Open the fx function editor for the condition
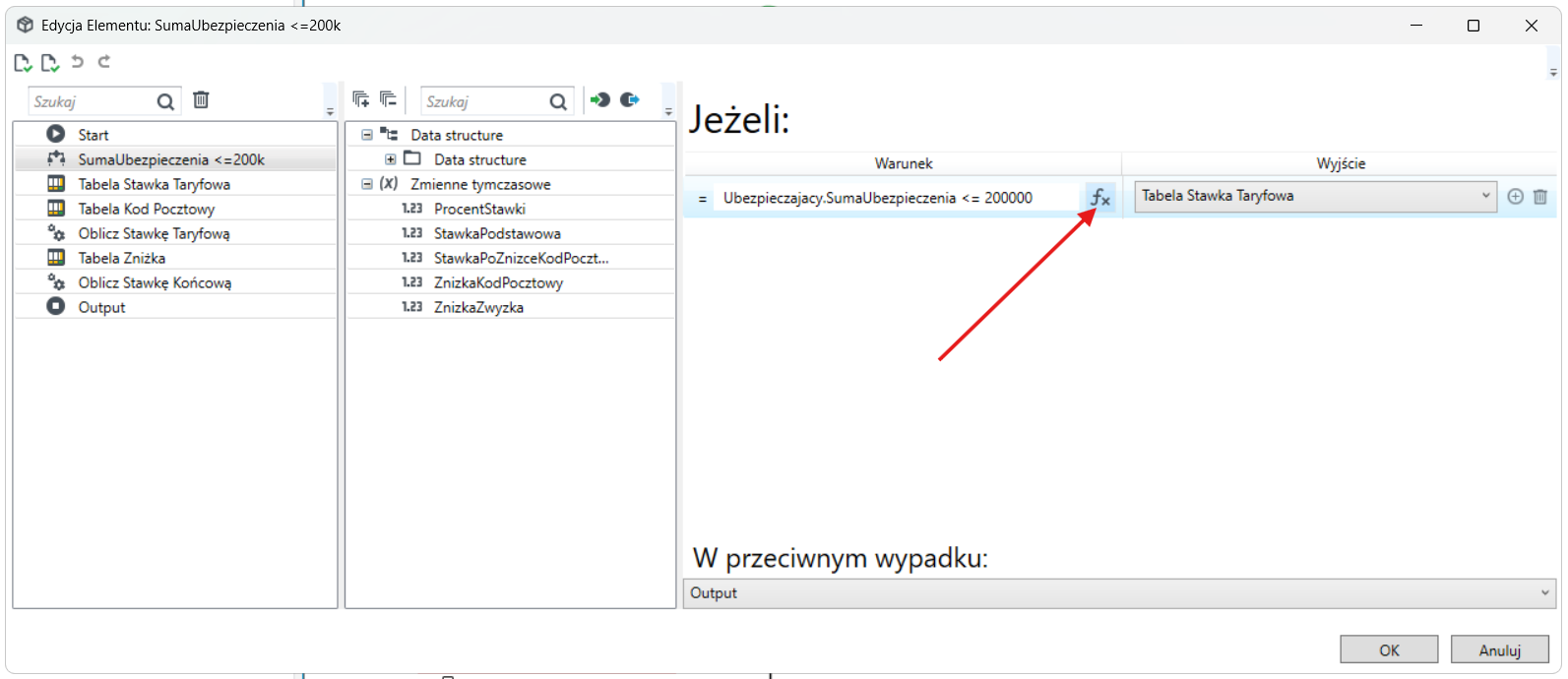This screenshot has height=679, width=1568. (x=1099, y=198)
